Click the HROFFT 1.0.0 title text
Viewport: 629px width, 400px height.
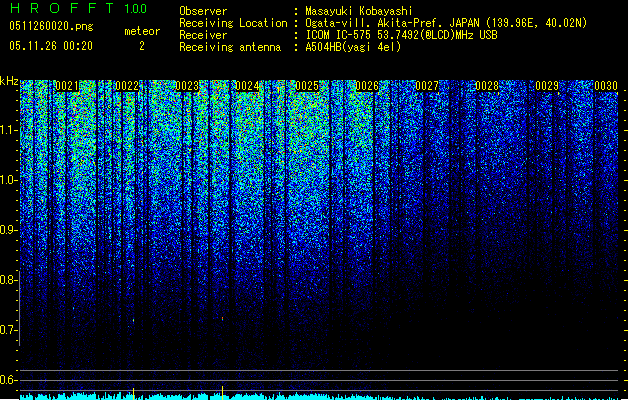(79, 8)
